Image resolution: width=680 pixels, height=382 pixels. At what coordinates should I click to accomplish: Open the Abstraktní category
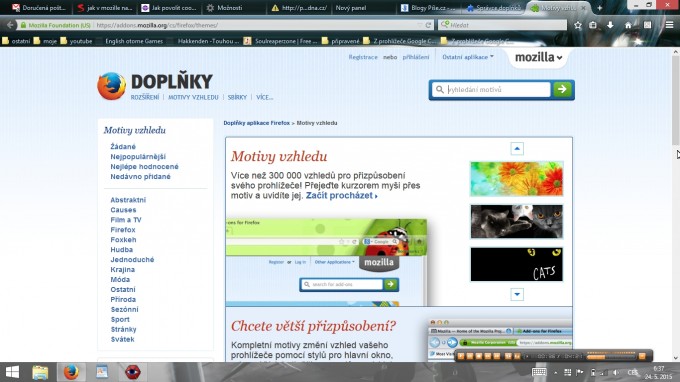point(128,200)
